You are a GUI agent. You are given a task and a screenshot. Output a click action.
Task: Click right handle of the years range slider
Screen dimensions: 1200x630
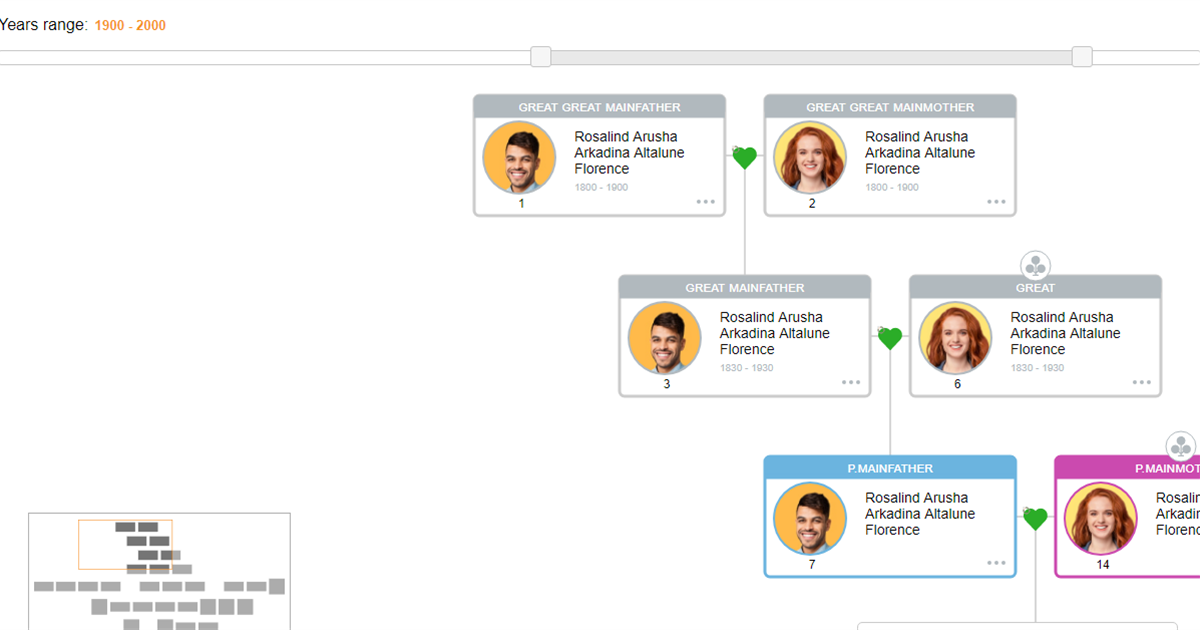pos(1081,57)
